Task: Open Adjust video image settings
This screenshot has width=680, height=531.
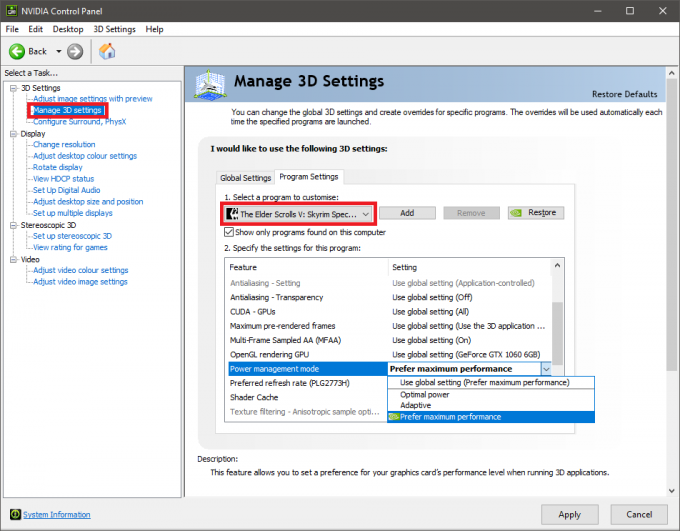Action: click(80, 282)
